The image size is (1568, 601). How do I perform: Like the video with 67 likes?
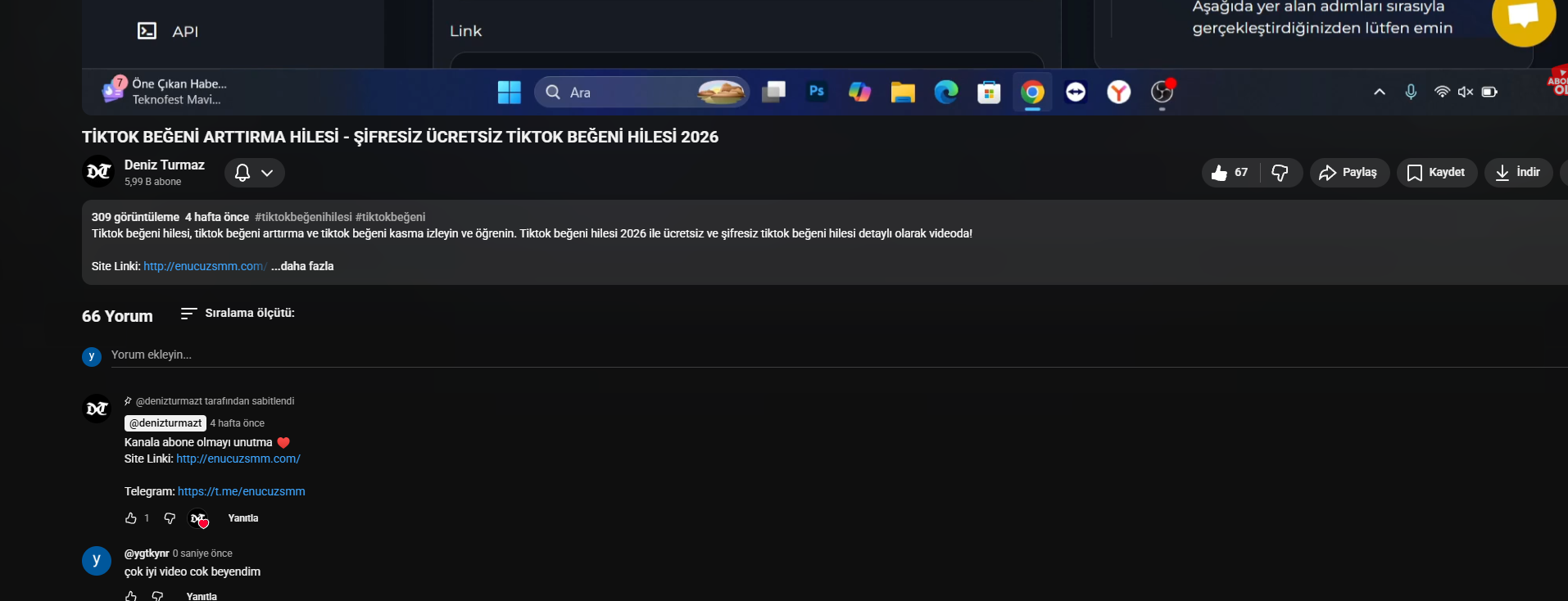1230,173
